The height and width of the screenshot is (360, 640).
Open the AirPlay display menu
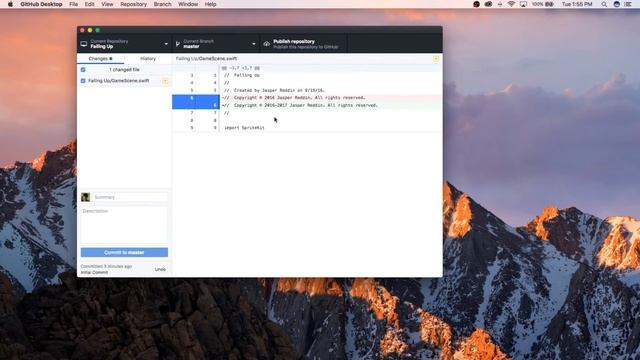(x=523, y=4)
